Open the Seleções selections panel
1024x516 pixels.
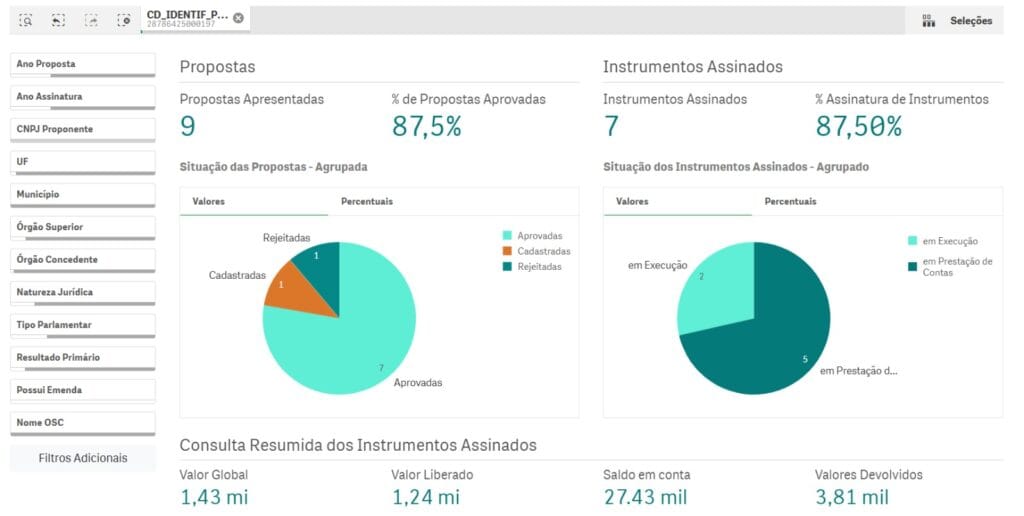coord(957,20)
